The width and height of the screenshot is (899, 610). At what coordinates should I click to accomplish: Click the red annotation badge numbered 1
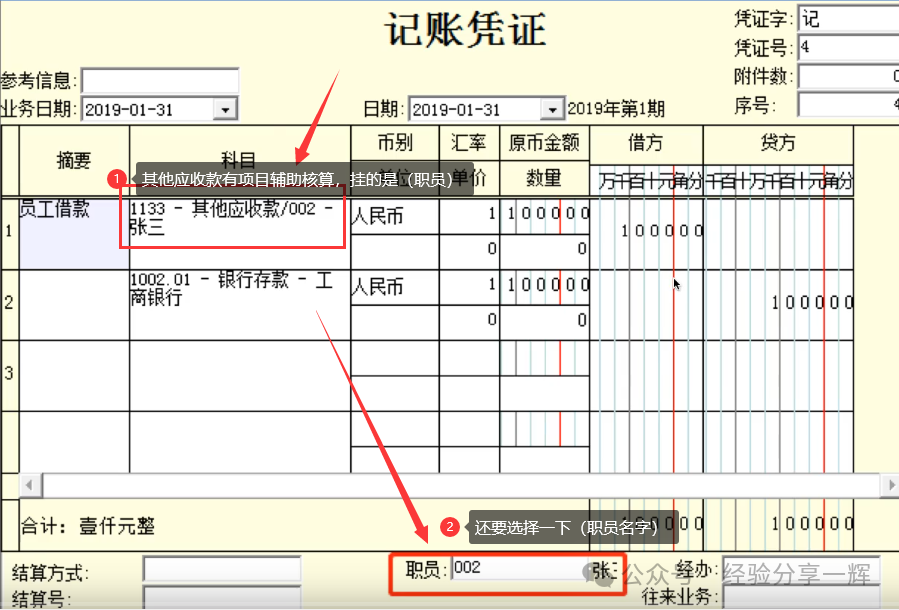[118, 179]
